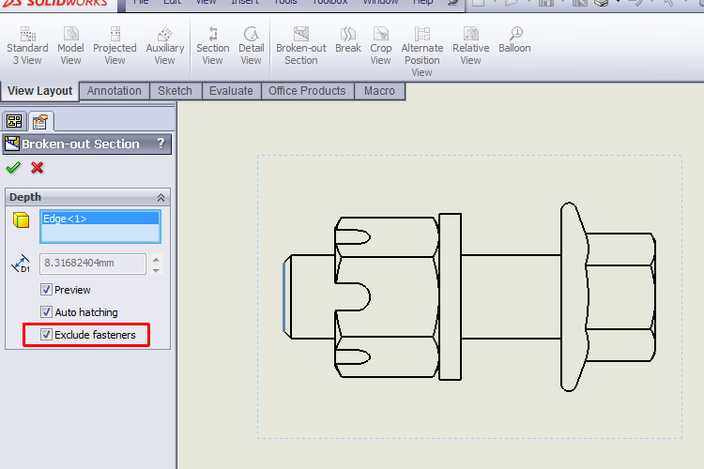Choose the Projected View tool
704x469 pixels.
114,46
